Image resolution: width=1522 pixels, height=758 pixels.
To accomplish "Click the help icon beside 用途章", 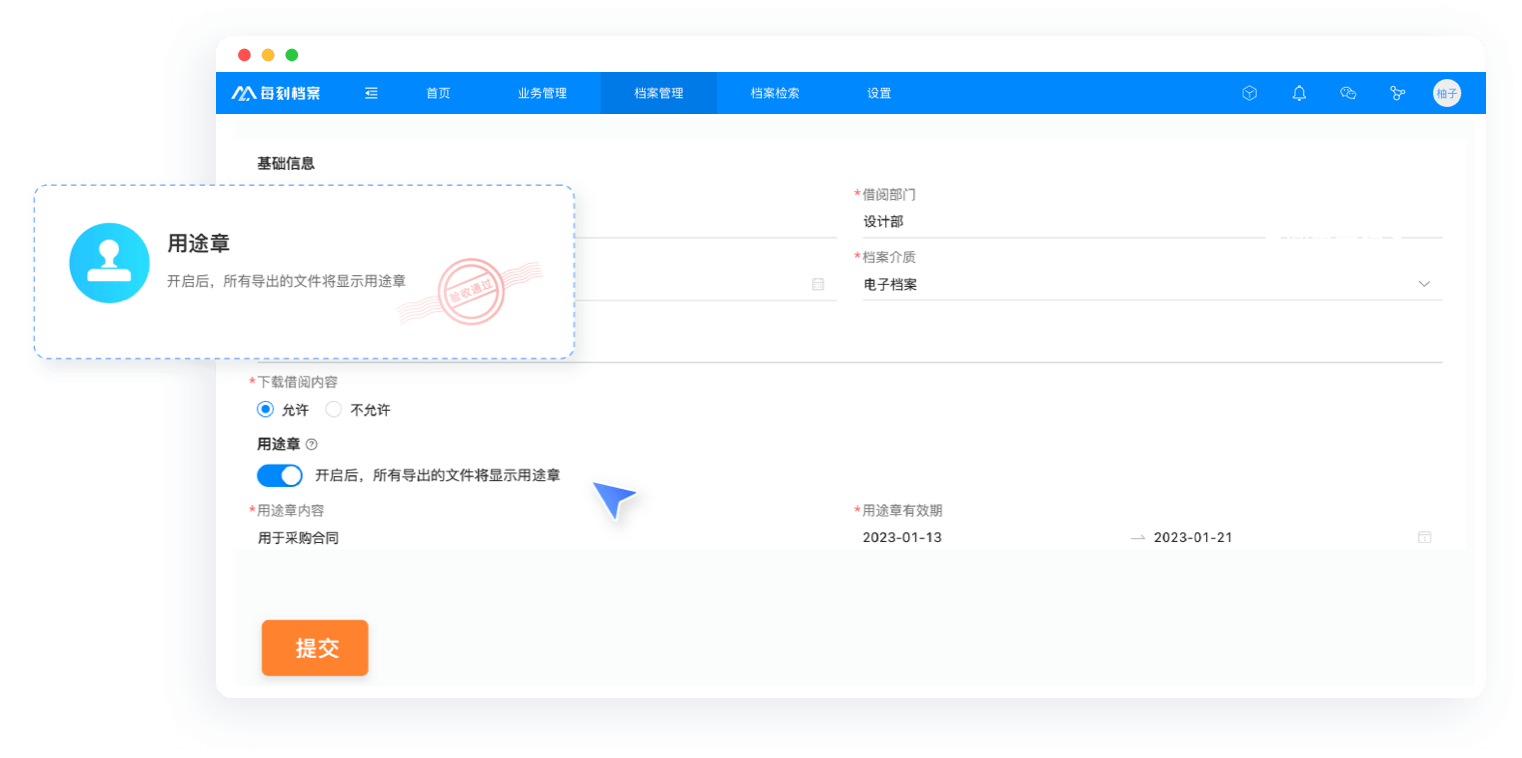I will click(x=311, y=444).
